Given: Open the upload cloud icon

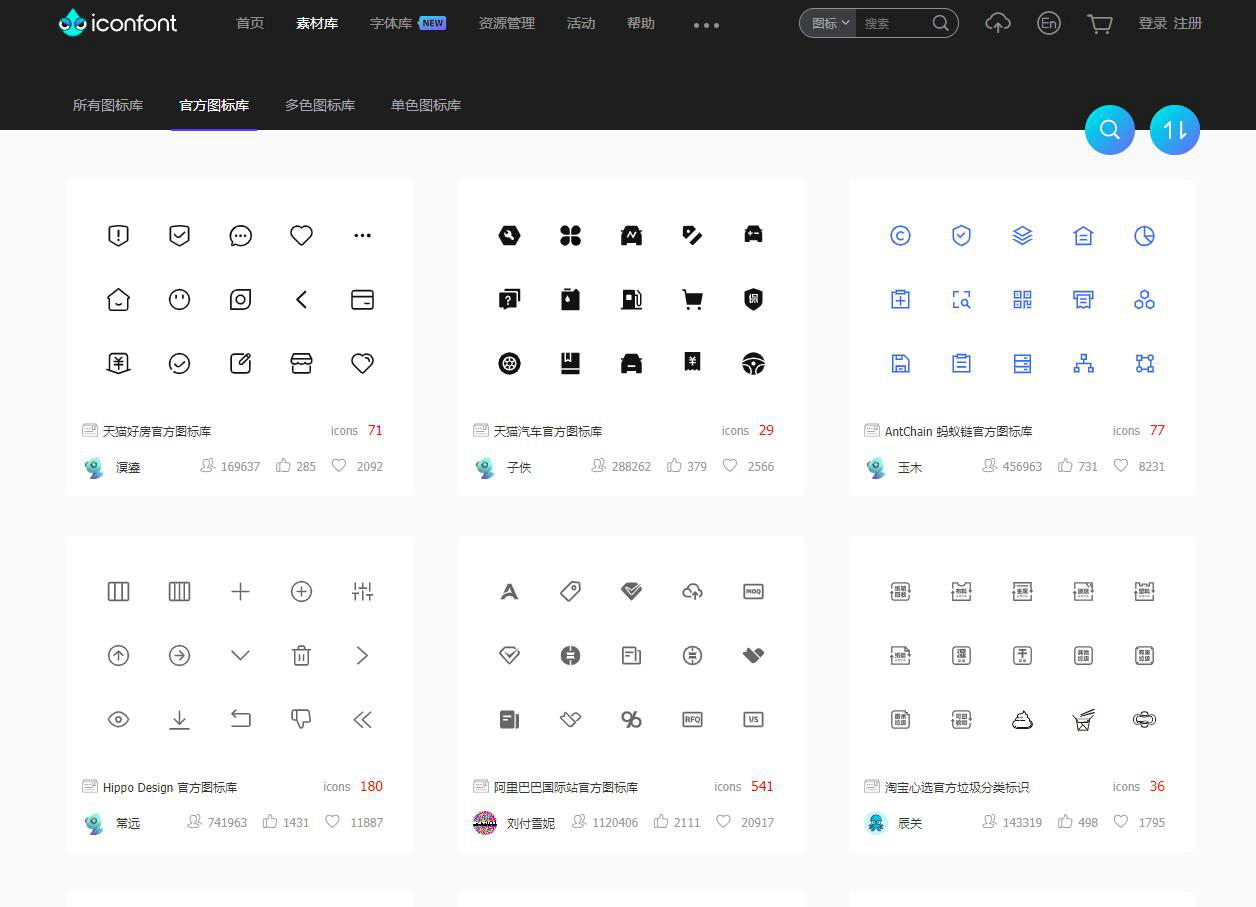Looking at the screenshot, I should click(x=997, y=23).
